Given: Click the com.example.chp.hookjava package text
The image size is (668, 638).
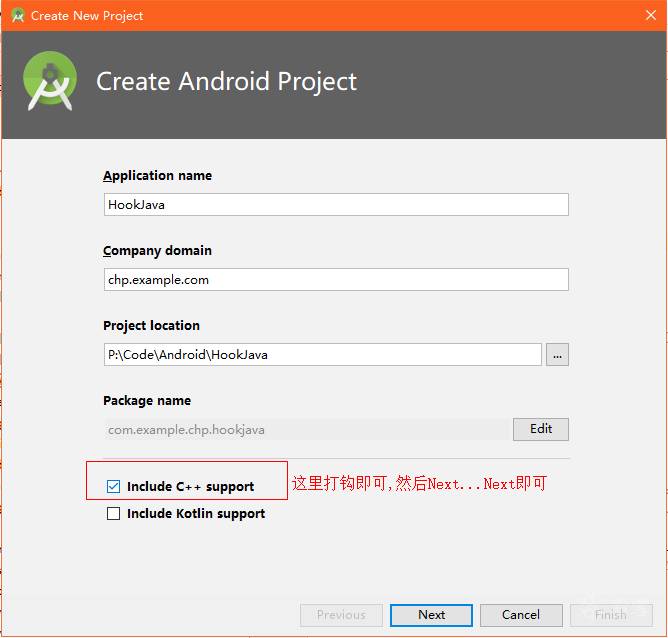Looking at the screenshot, I should [x=186, y=430].
